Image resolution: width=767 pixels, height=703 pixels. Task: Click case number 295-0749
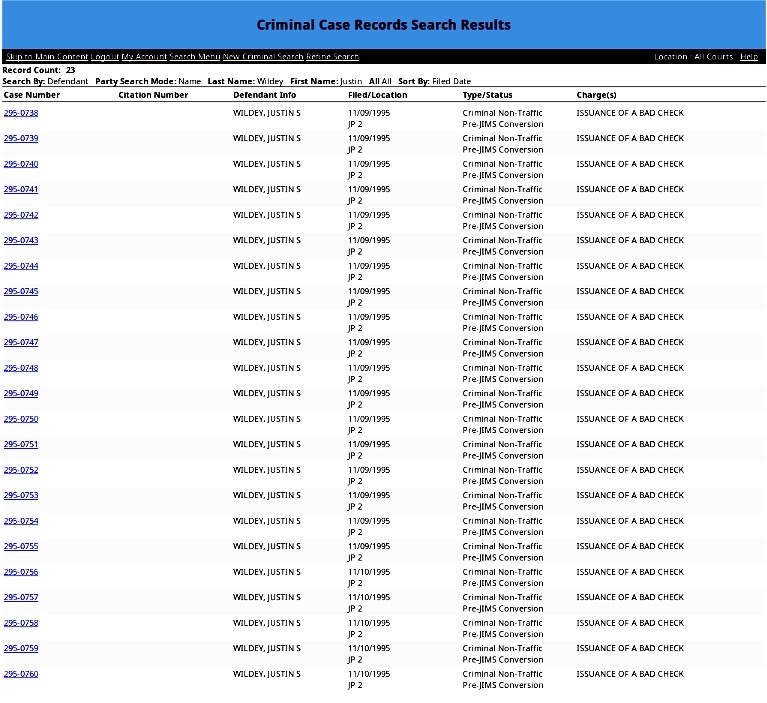pyautogui.click(x=21, y=393)
